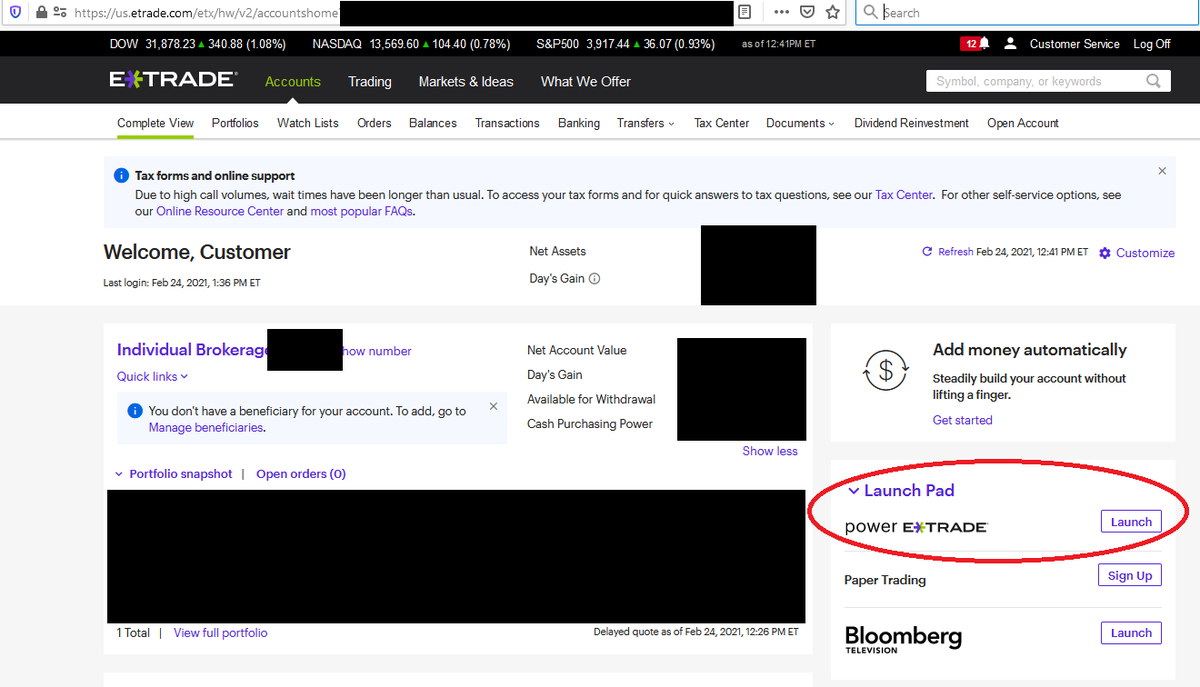1200x687 pixels.
Task: Switch to the Balances tab
Action: pyautogui.click(x=433, y=123)
